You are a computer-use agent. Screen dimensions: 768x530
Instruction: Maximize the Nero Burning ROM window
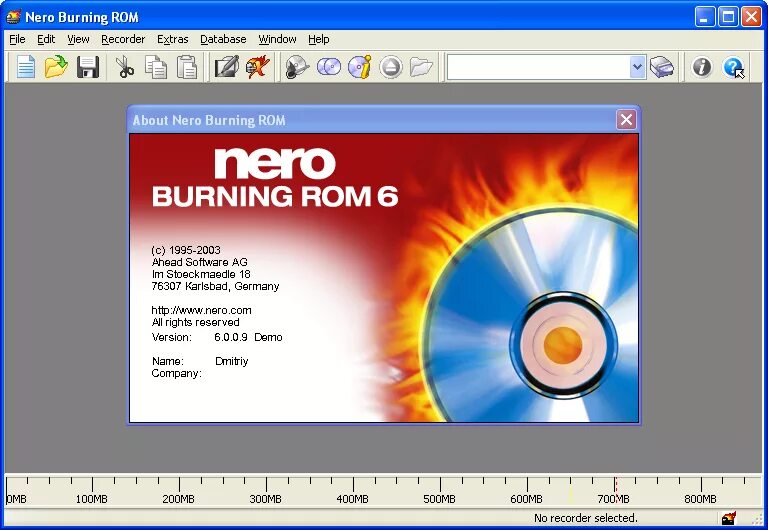(x=728, y=17)
